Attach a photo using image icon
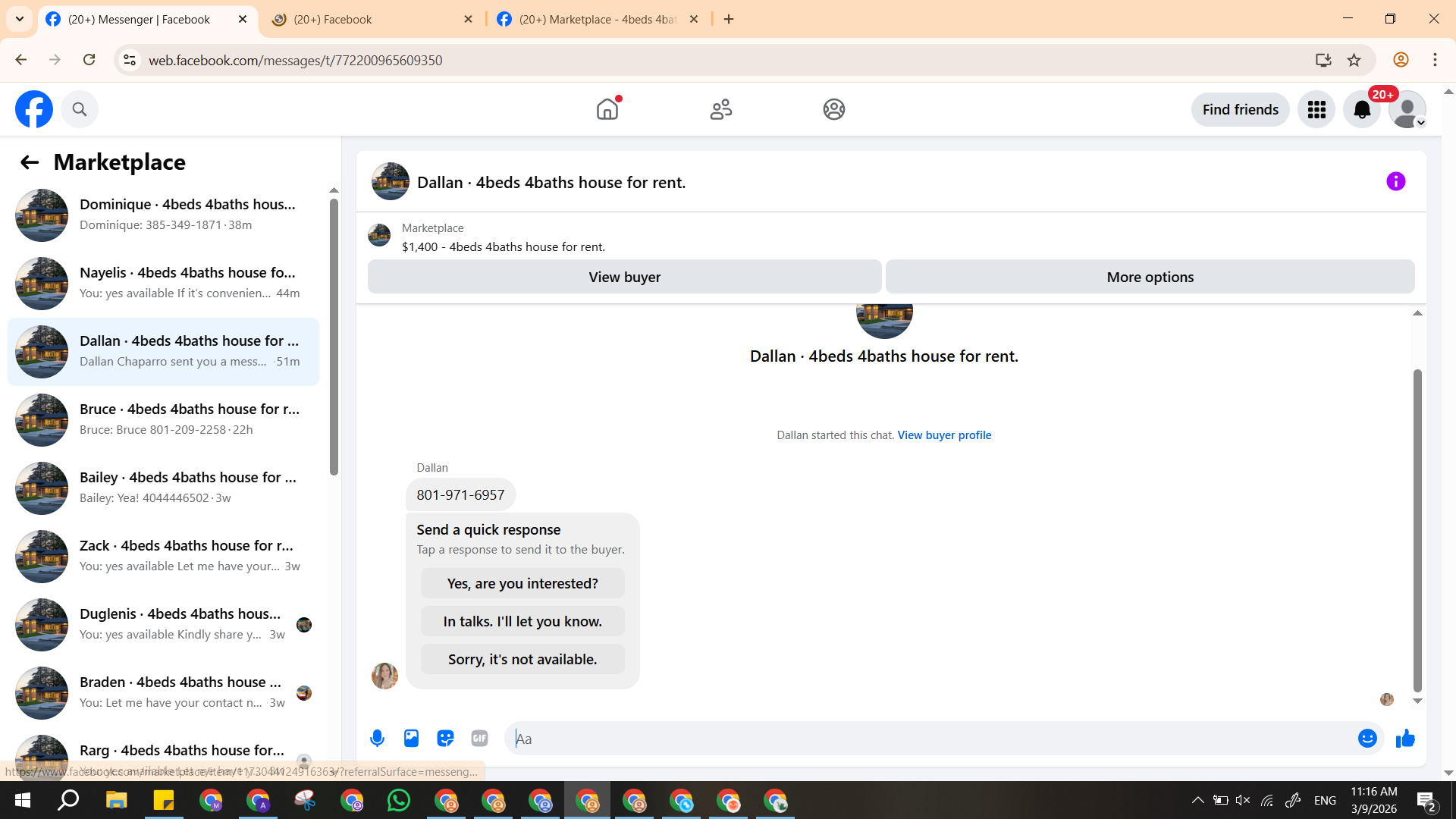 click(x=411, y=739)
